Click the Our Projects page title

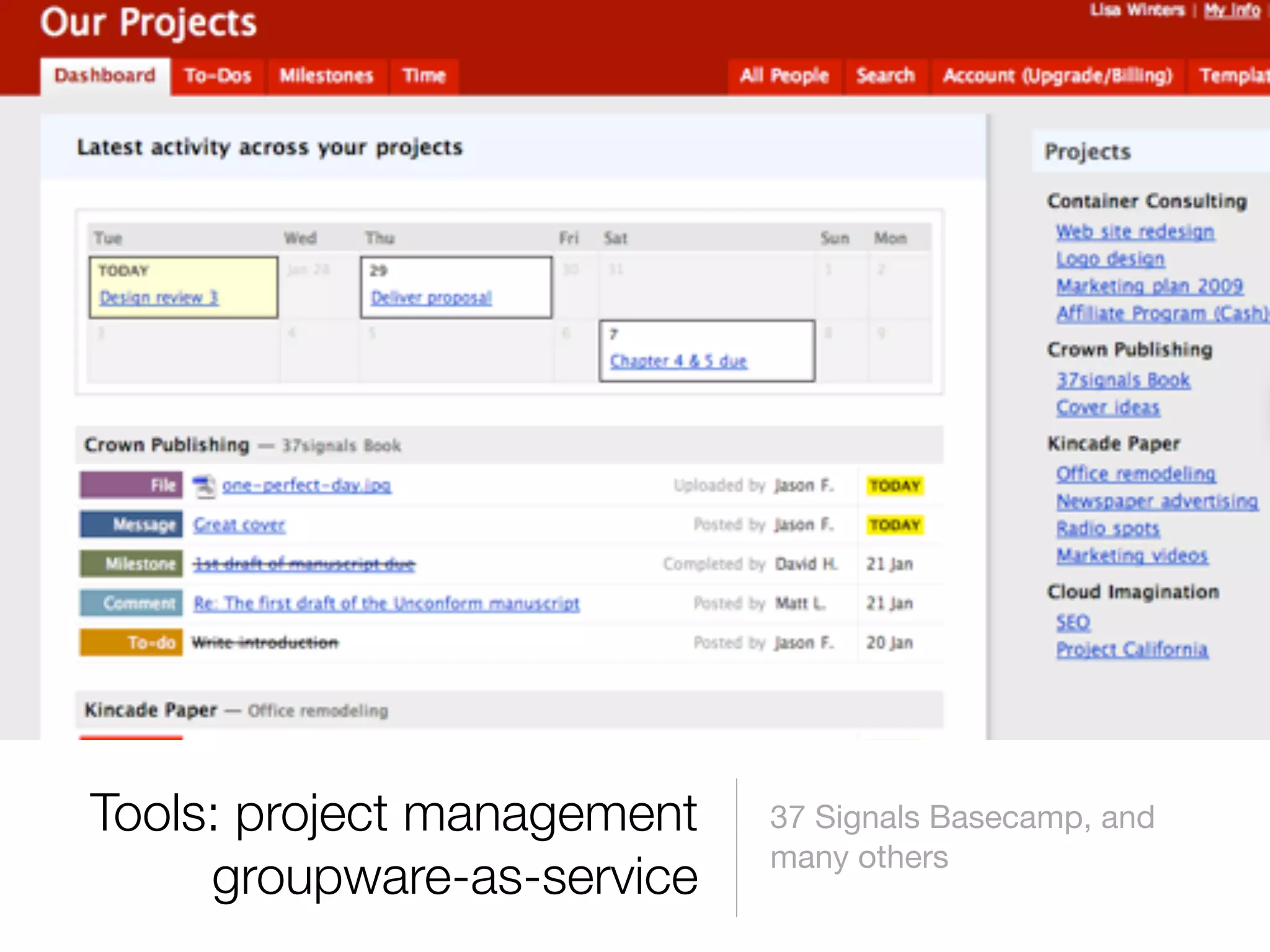(148, 24)
